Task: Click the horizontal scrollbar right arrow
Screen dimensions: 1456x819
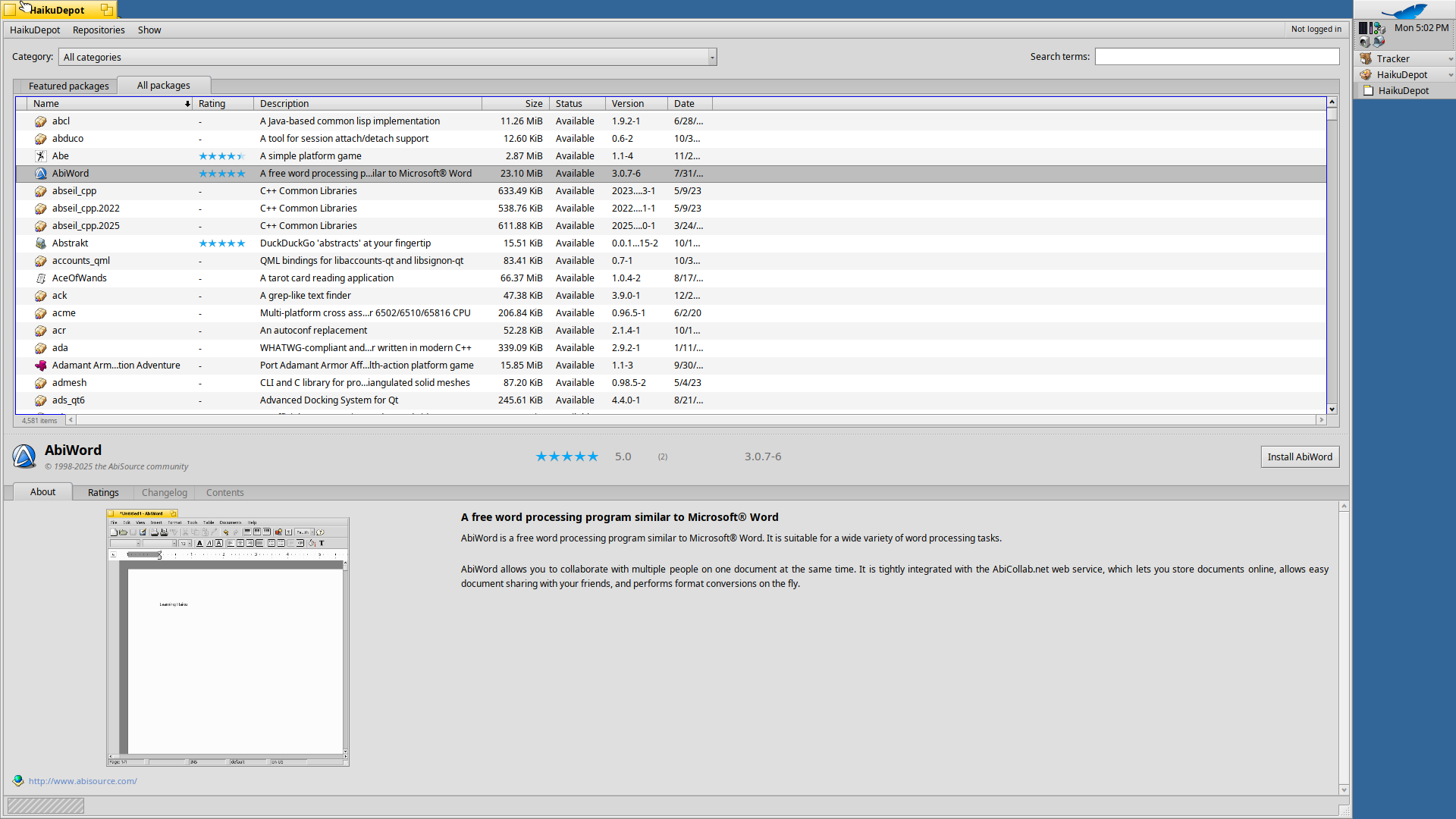Action: [1321, 420]
